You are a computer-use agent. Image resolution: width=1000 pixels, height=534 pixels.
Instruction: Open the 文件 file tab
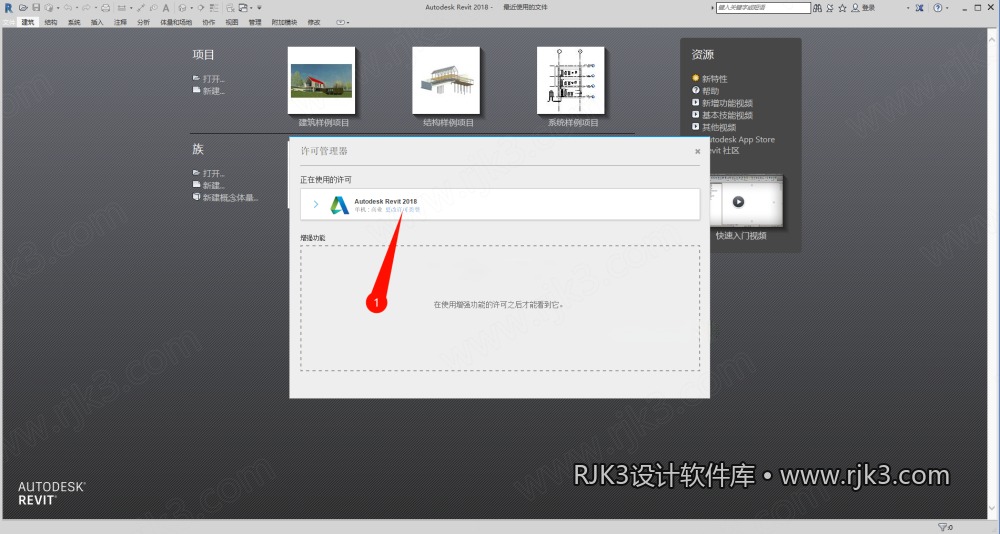click(8, 22)
